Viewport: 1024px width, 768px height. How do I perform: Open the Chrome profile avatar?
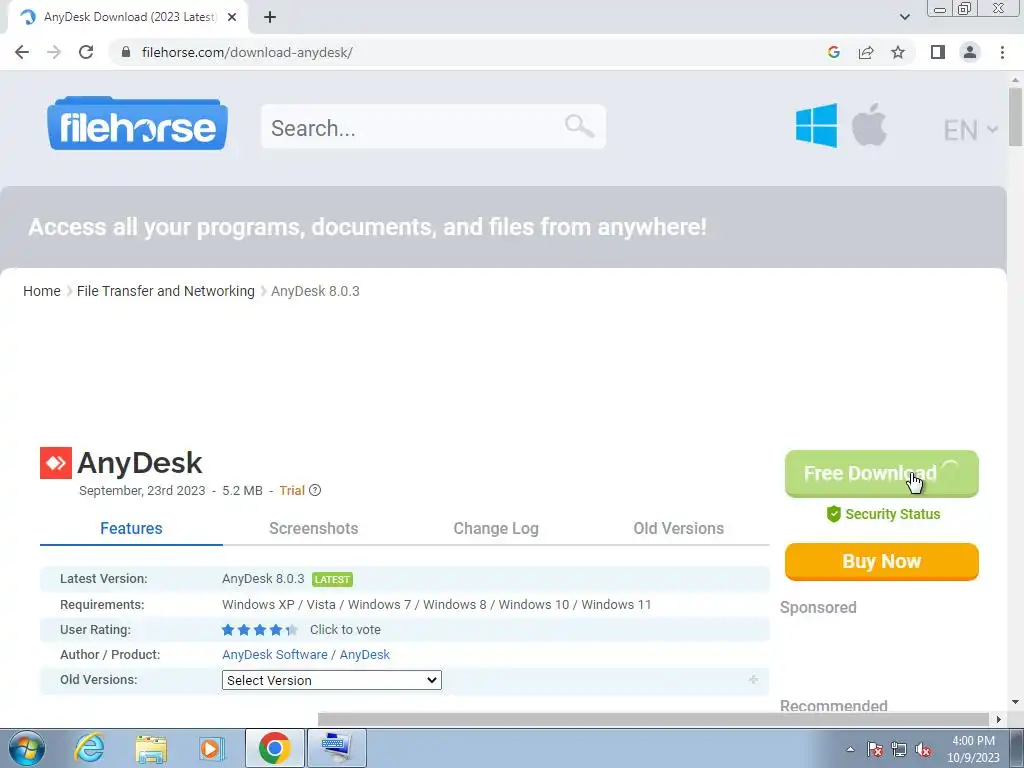tap(970, 52)
